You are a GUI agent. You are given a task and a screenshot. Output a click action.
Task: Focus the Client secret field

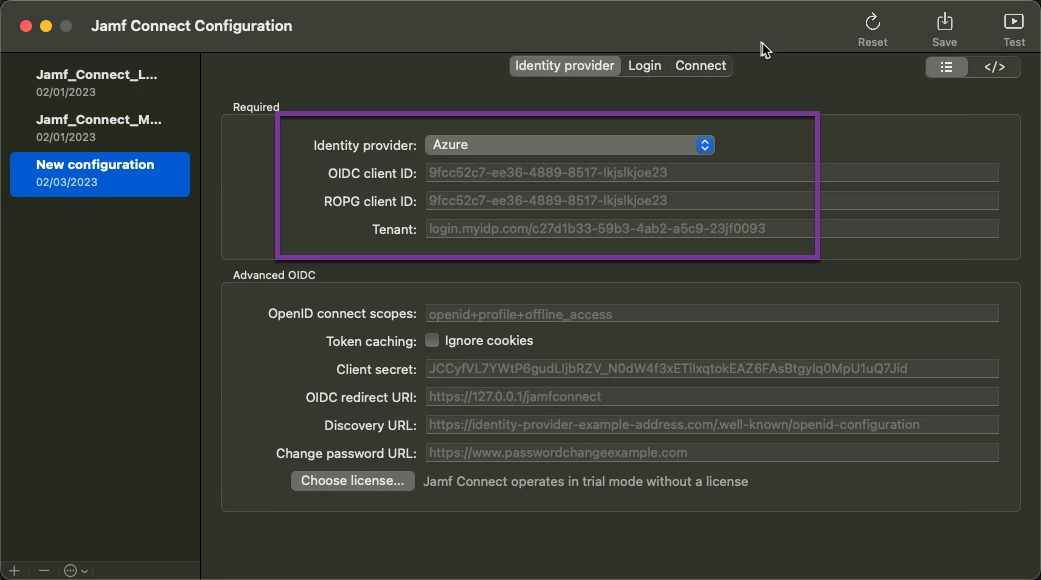click(x=712, y=369)
